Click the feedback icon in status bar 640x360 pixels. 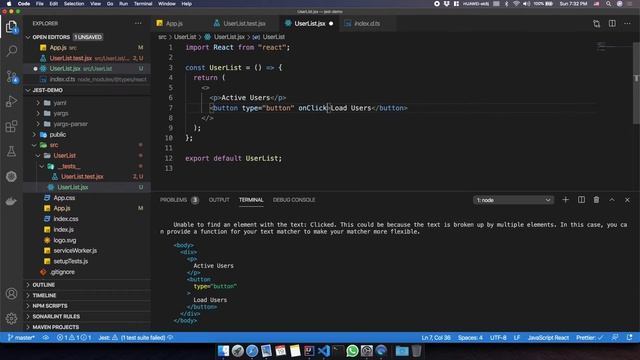pos(615,338)
